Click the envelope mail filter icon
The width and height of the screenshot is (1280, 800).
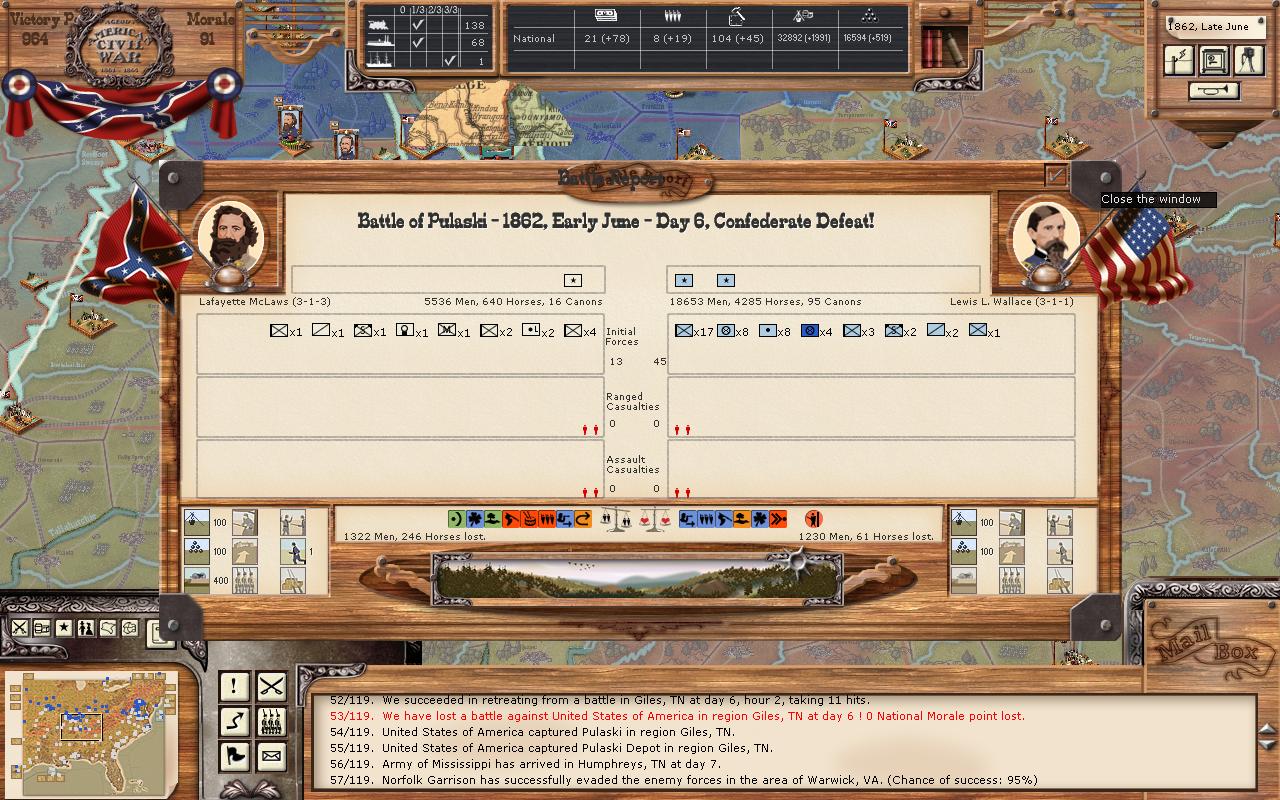click(271, 756)
